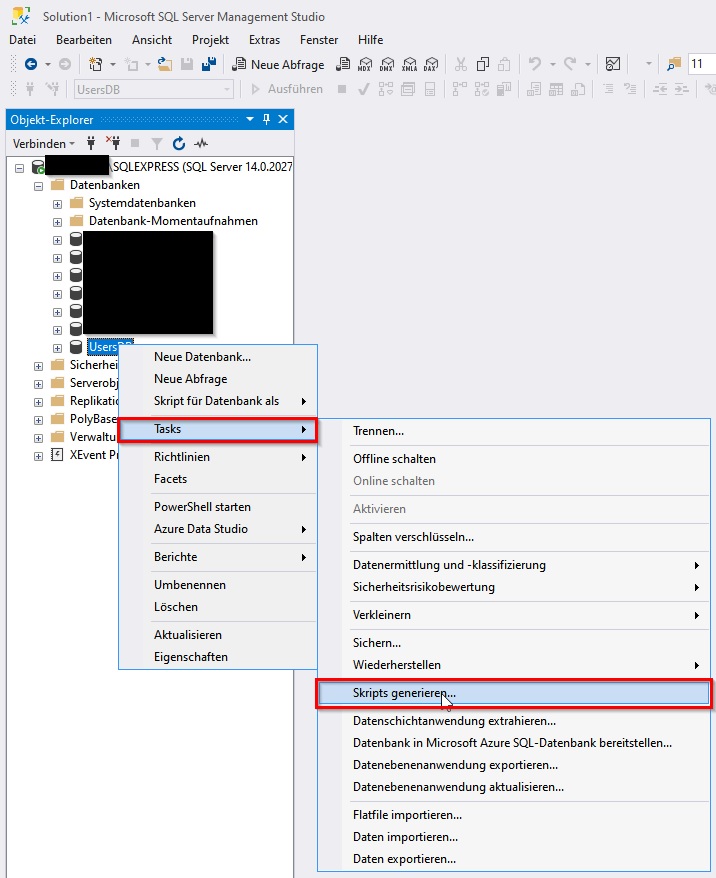The height and width of the screenshot is (878, 716).
Task: Open the Objekt-Explorer window position dropdown
Action: [250, 119]
